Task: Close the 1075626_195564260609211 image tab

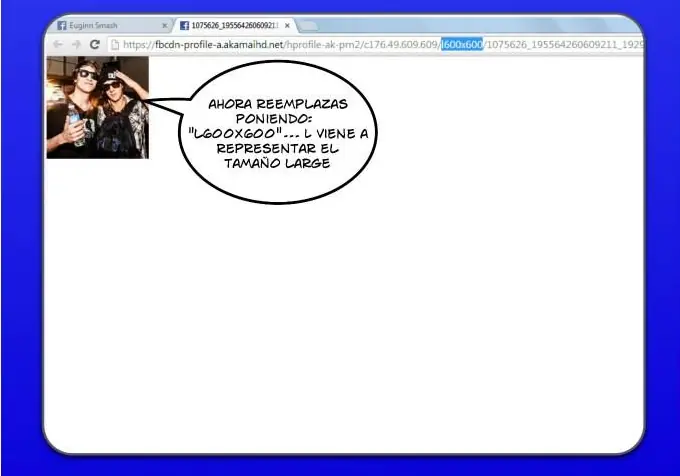Action: (x=287, y=26)
